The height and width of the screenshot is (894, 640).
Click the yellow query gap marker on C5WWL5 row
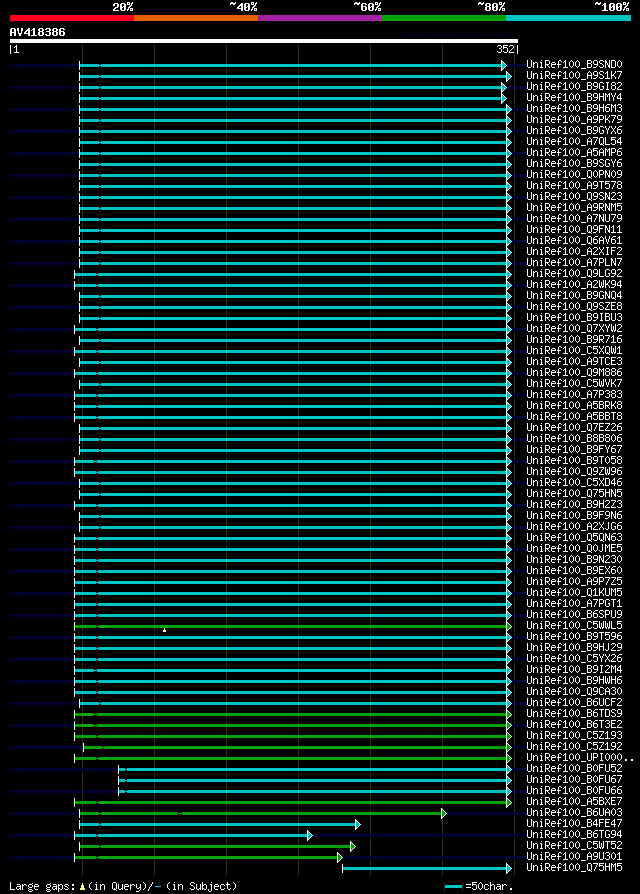point(165,630)
